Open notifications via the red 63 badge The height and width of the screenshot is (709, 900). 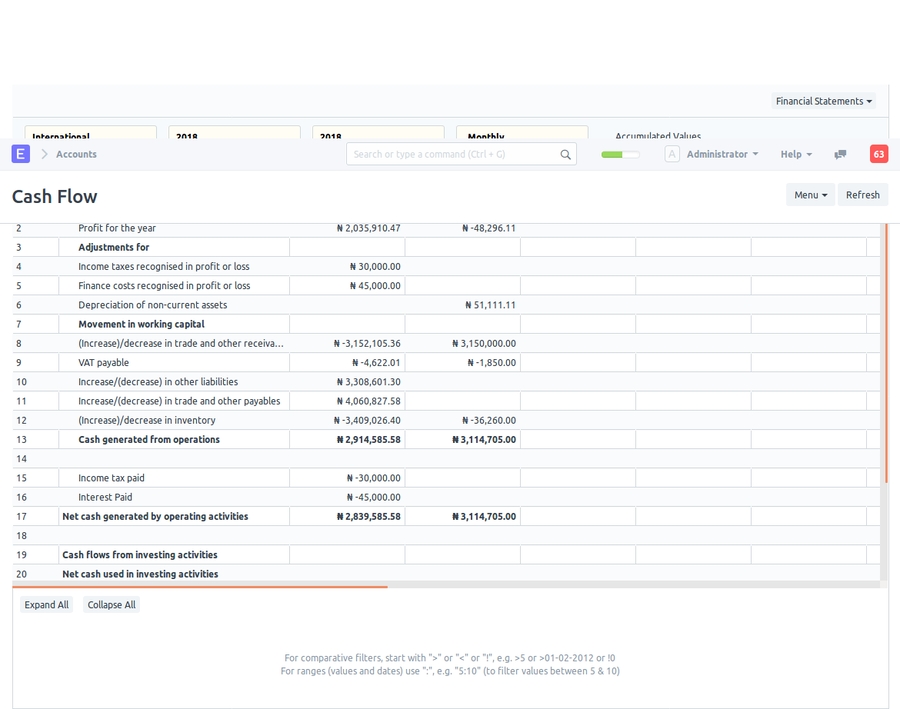click(878, 154)
